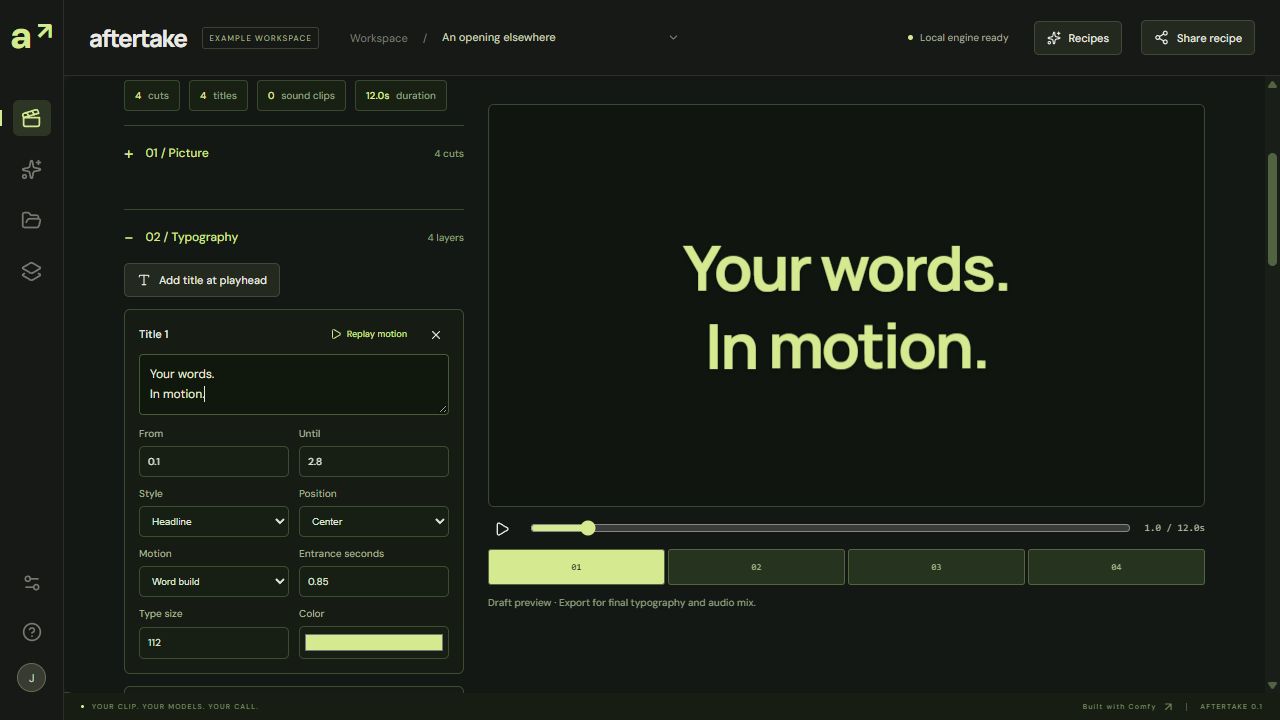
Task: Click the 12.0s duration chip
Action: (x=401, y=96)
